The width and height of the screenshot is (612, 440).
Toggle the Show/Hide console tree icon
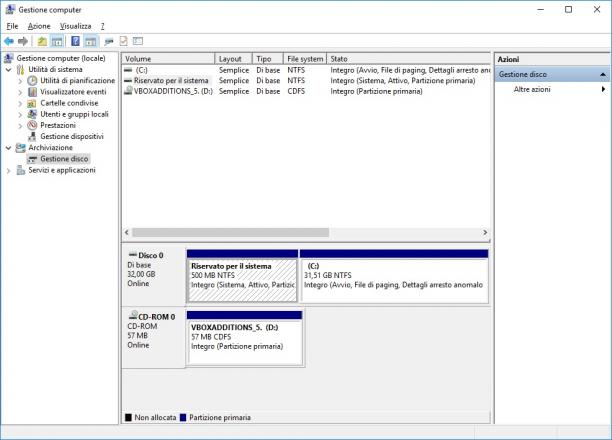tap(57, 41)
